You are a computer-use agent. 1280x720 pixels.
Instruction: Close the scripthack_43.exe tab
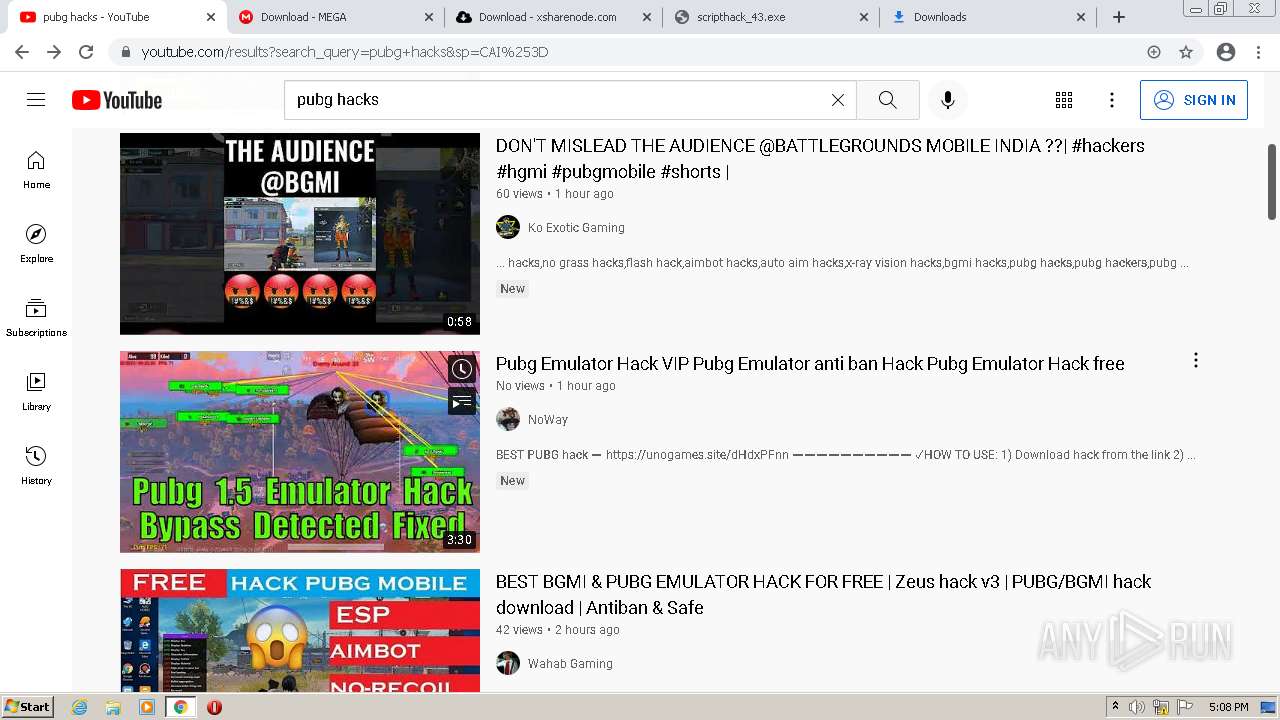point(864,17)
